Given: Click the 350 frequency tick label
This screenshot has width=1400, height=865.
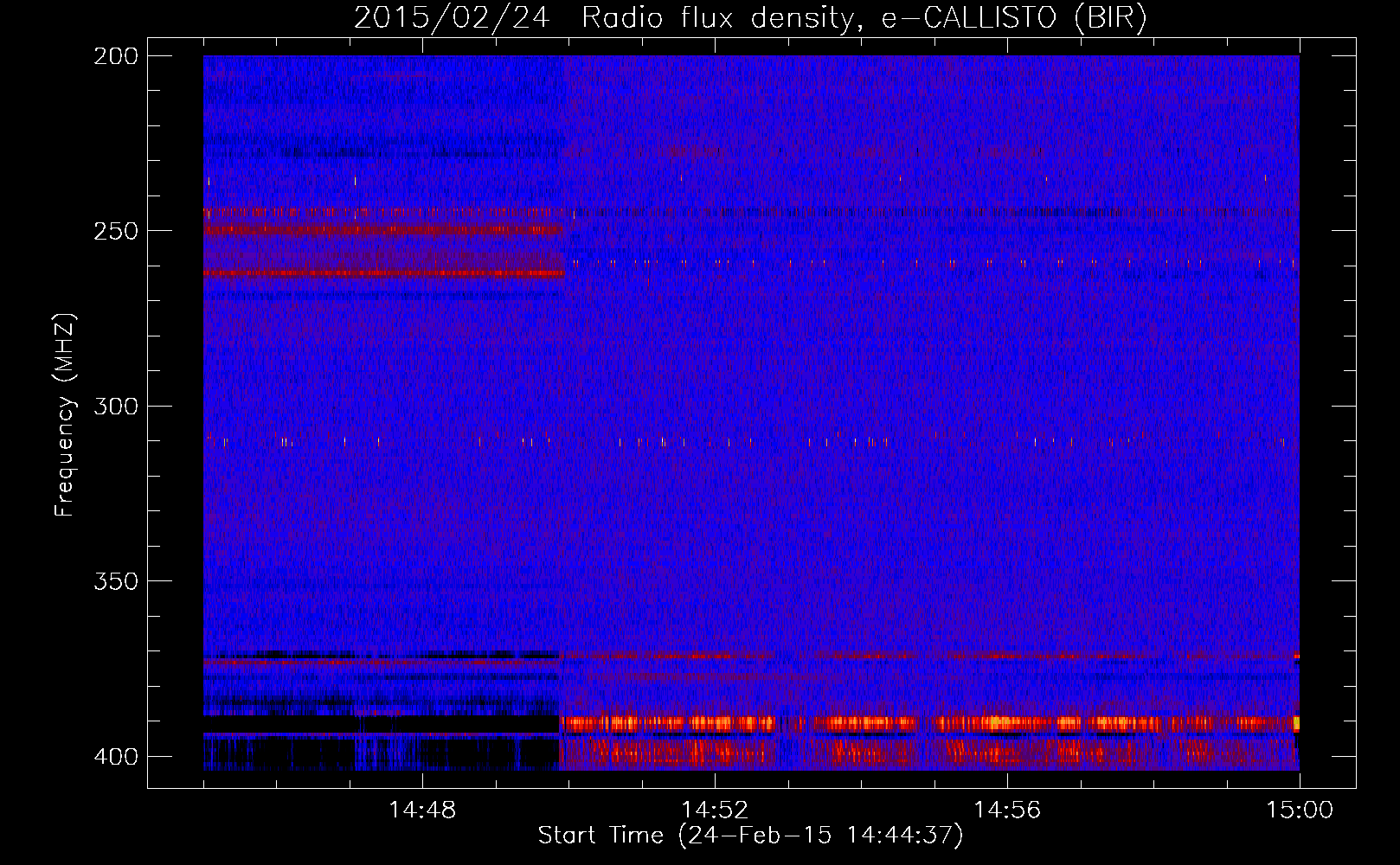Looking at the screenshot, I should click(x=116, y=581).
